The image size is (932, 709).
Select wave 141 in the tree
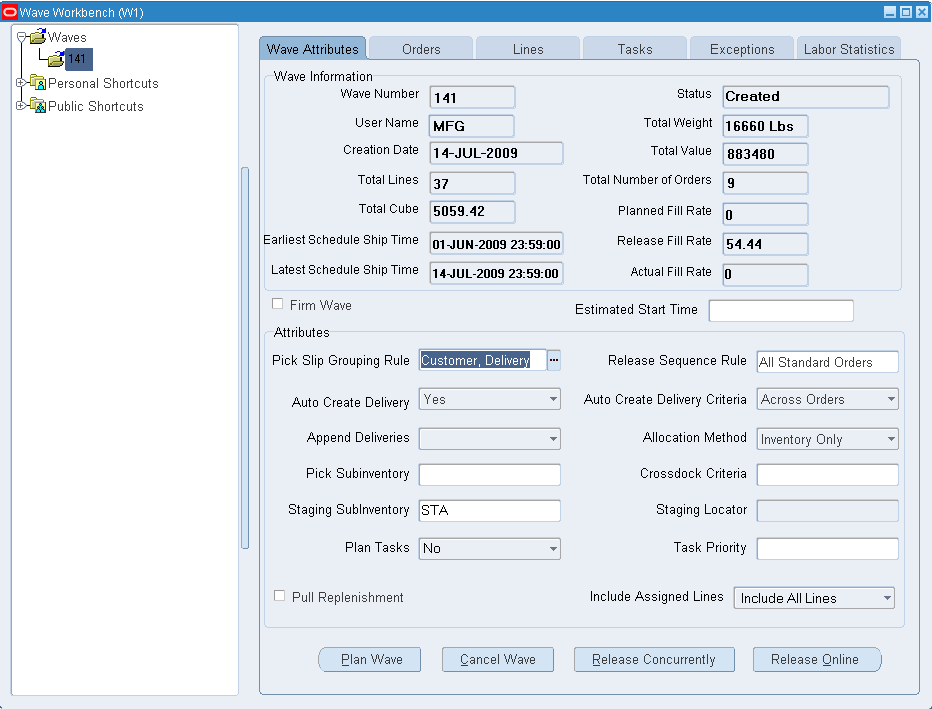point(78,59)
